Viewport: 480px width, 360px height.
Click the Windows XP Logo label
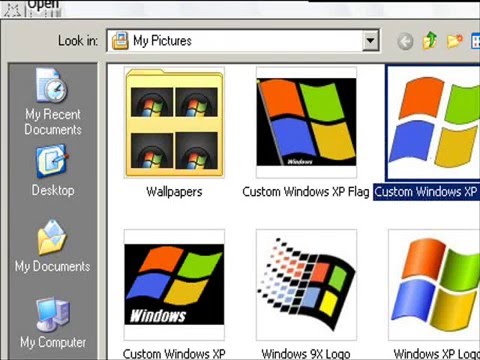[x=437, y=353]
